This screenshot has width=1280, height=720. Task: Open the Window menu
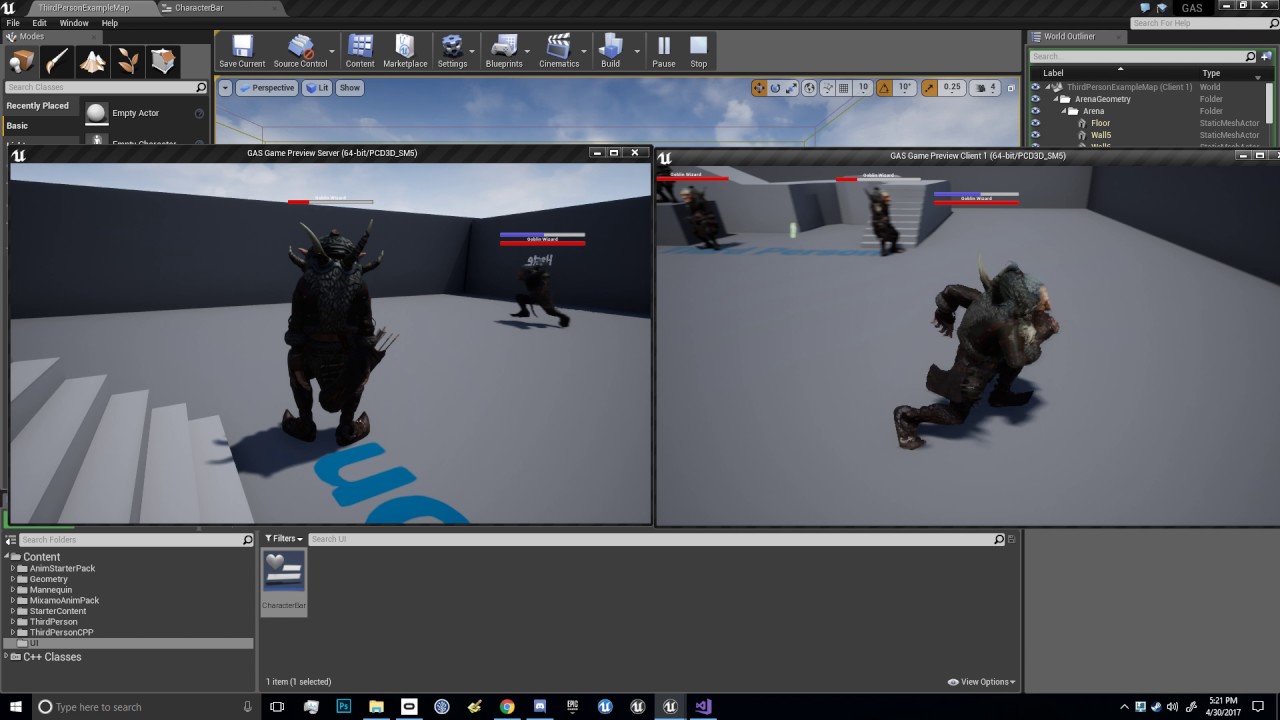(x=74, y=23)
